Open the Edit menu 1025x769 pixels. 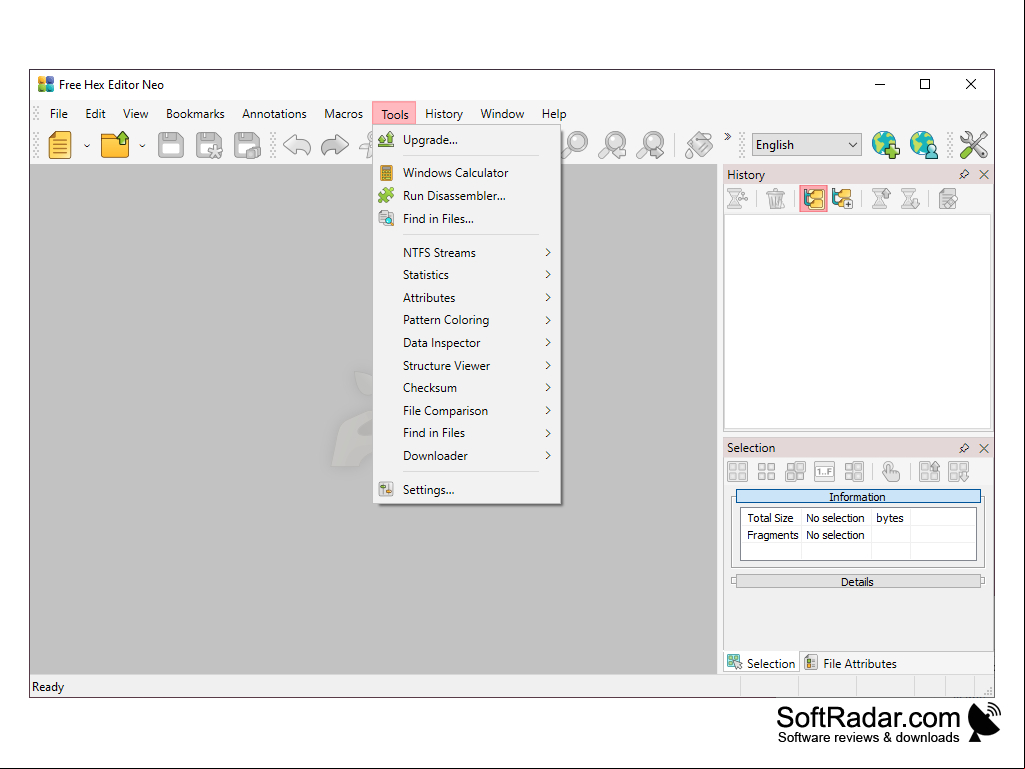(x=95, y=114)
